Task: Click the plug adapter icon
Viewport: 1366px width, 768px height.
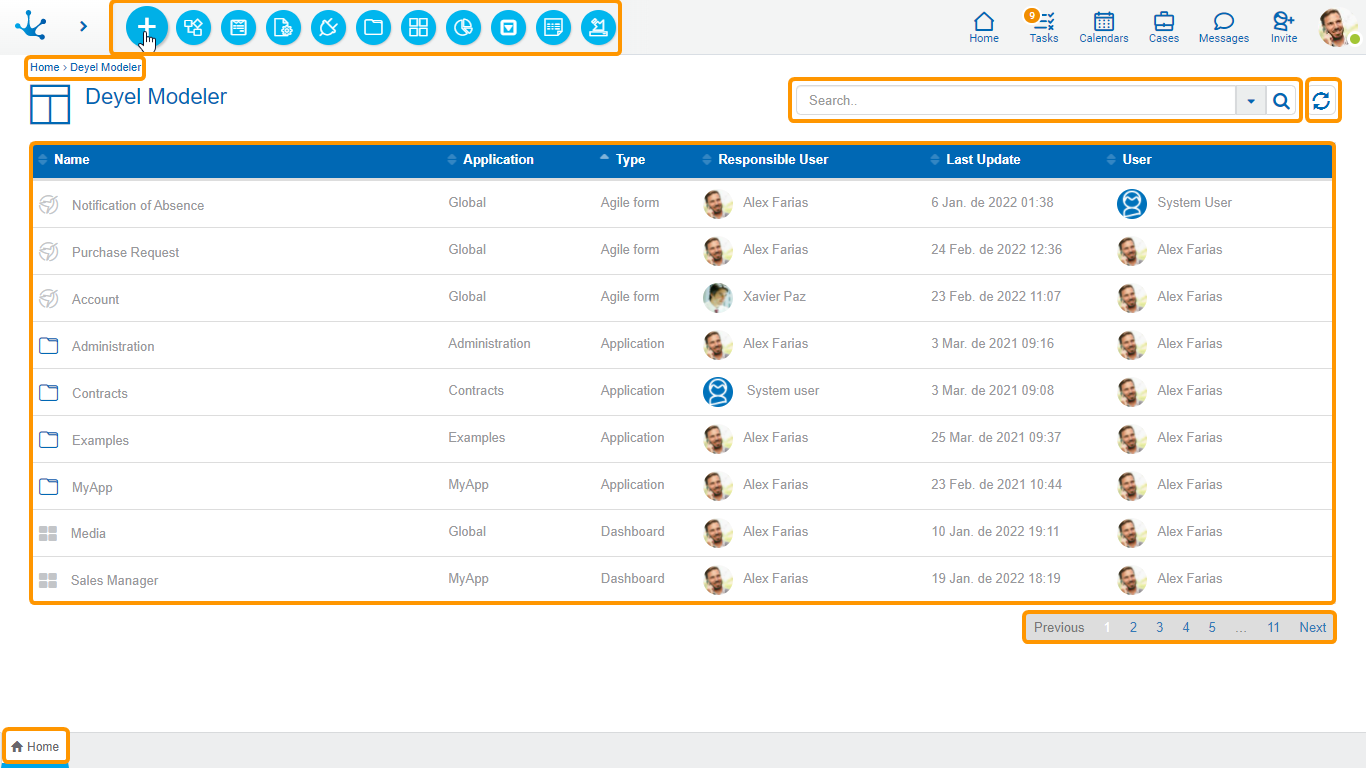Action: [329, 28]
